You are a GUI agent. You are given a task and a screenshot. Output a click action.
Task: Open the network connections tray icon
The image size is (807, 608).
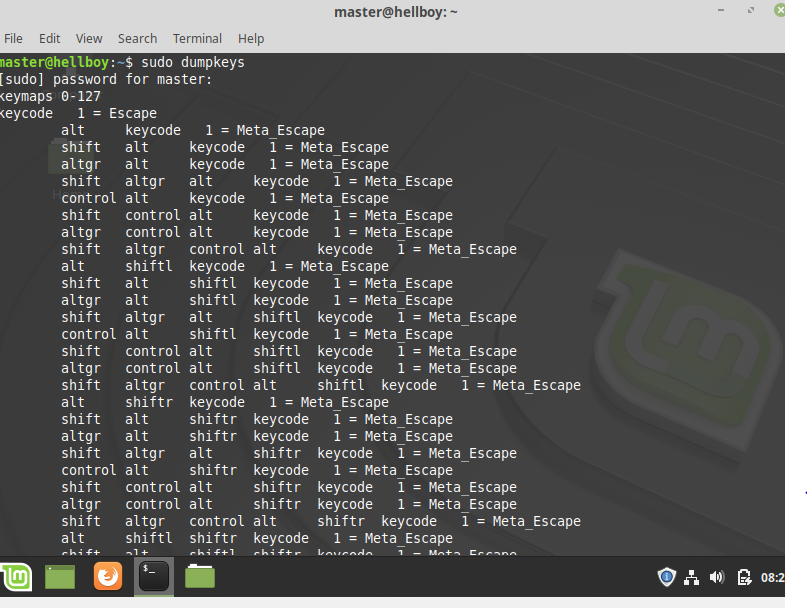tap(691, 578)
